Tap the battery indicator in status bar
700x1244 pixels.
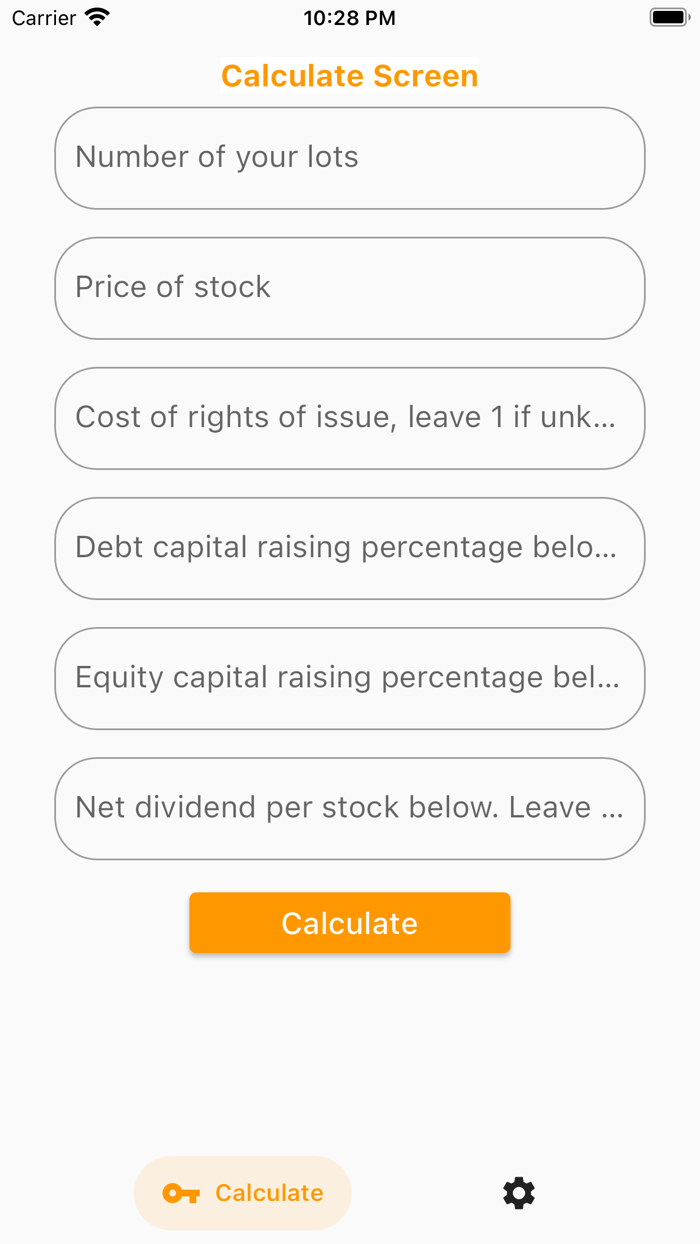pyautogui.click(x=668, y=16)
